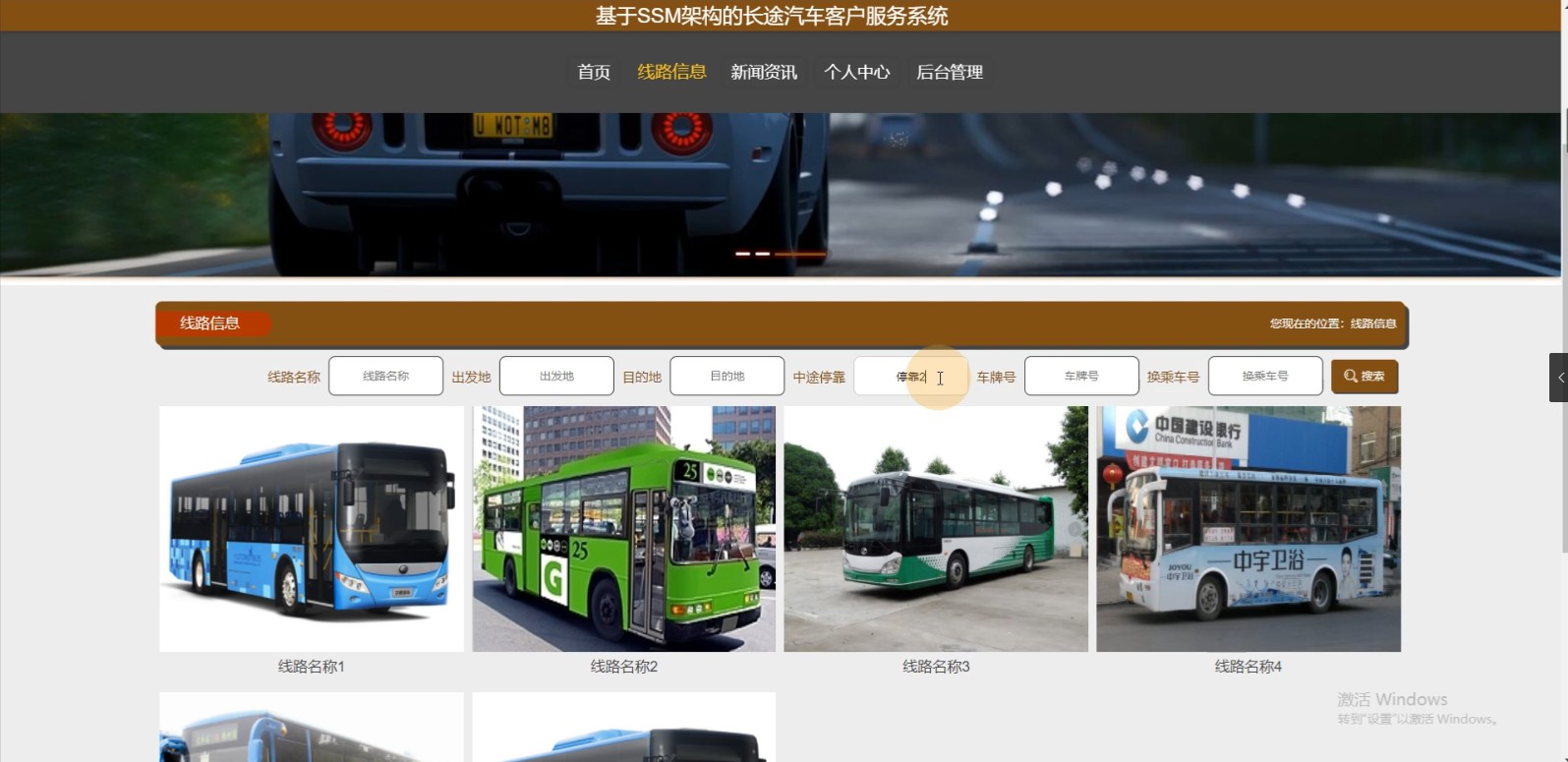The width and height of the screenshot is (1568, 762).
Task: Open the partially visible sixth bus thumbnail
Action: tap(623, 727)
